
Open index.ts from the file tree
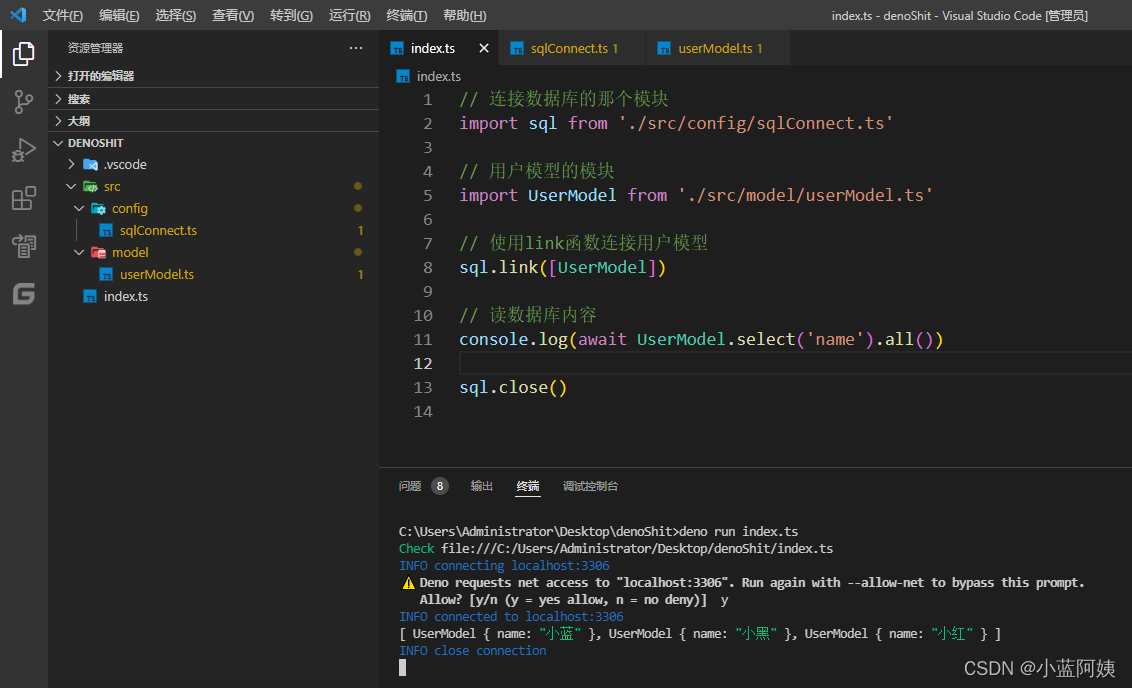126,297
